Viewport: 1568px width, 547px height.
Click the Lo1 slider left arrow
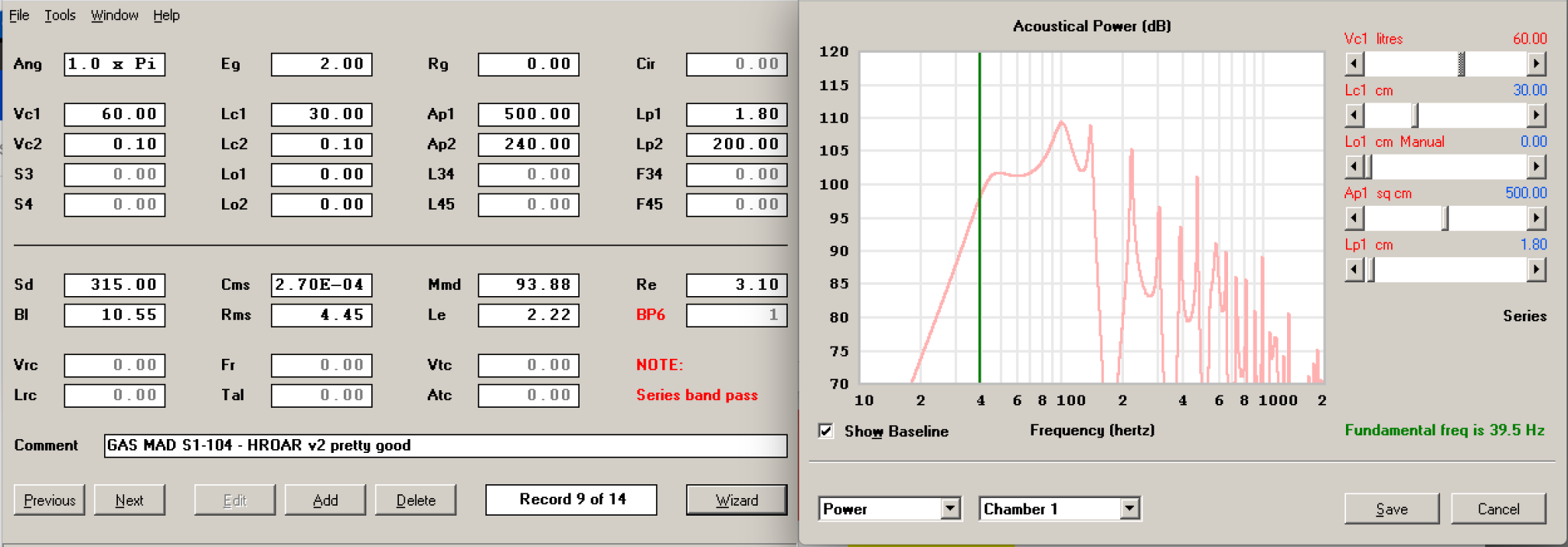click(x=1354, y=167)
